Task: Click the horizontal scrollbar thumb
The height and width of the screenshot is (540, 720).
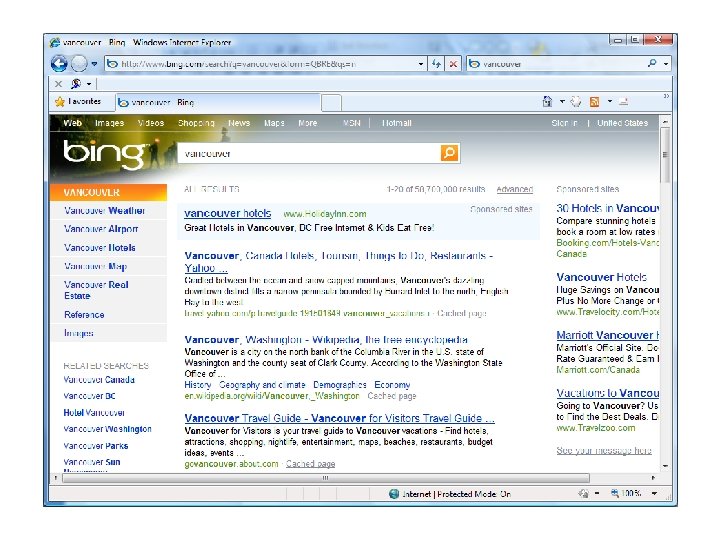Action: pyautogui.click(x=326, y=478)
